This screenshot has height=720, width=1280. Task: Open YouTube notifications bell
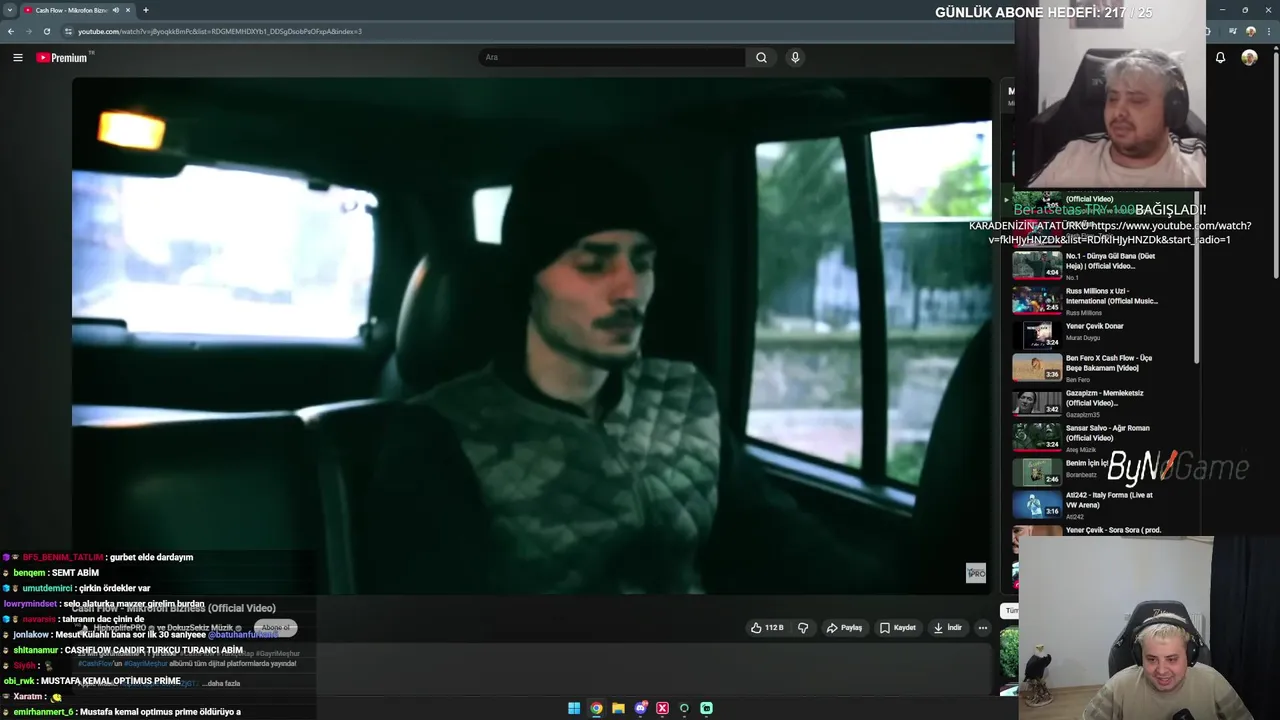(x=1220, y=57)
